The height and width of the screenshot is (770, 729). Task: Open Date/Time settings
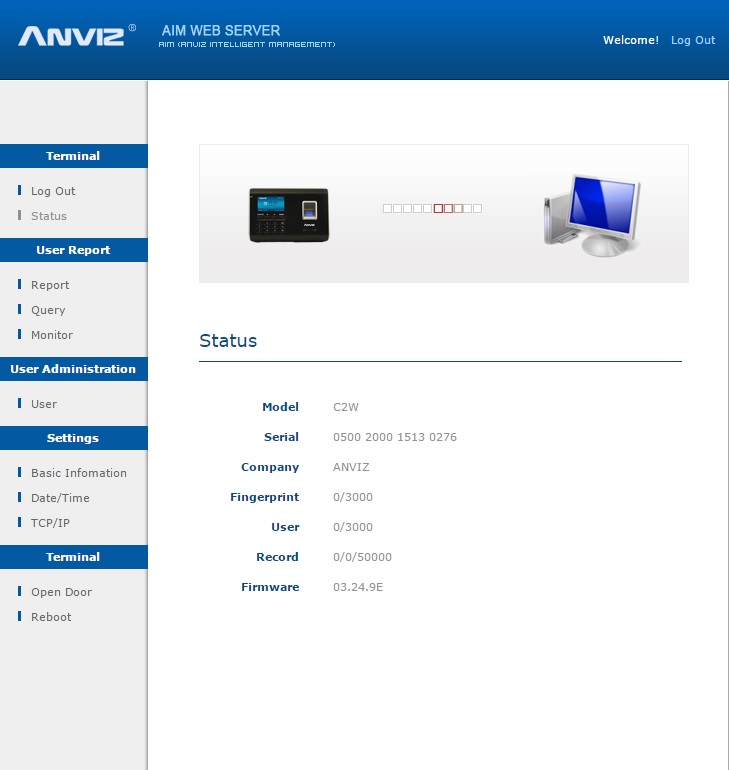[60, 498]
